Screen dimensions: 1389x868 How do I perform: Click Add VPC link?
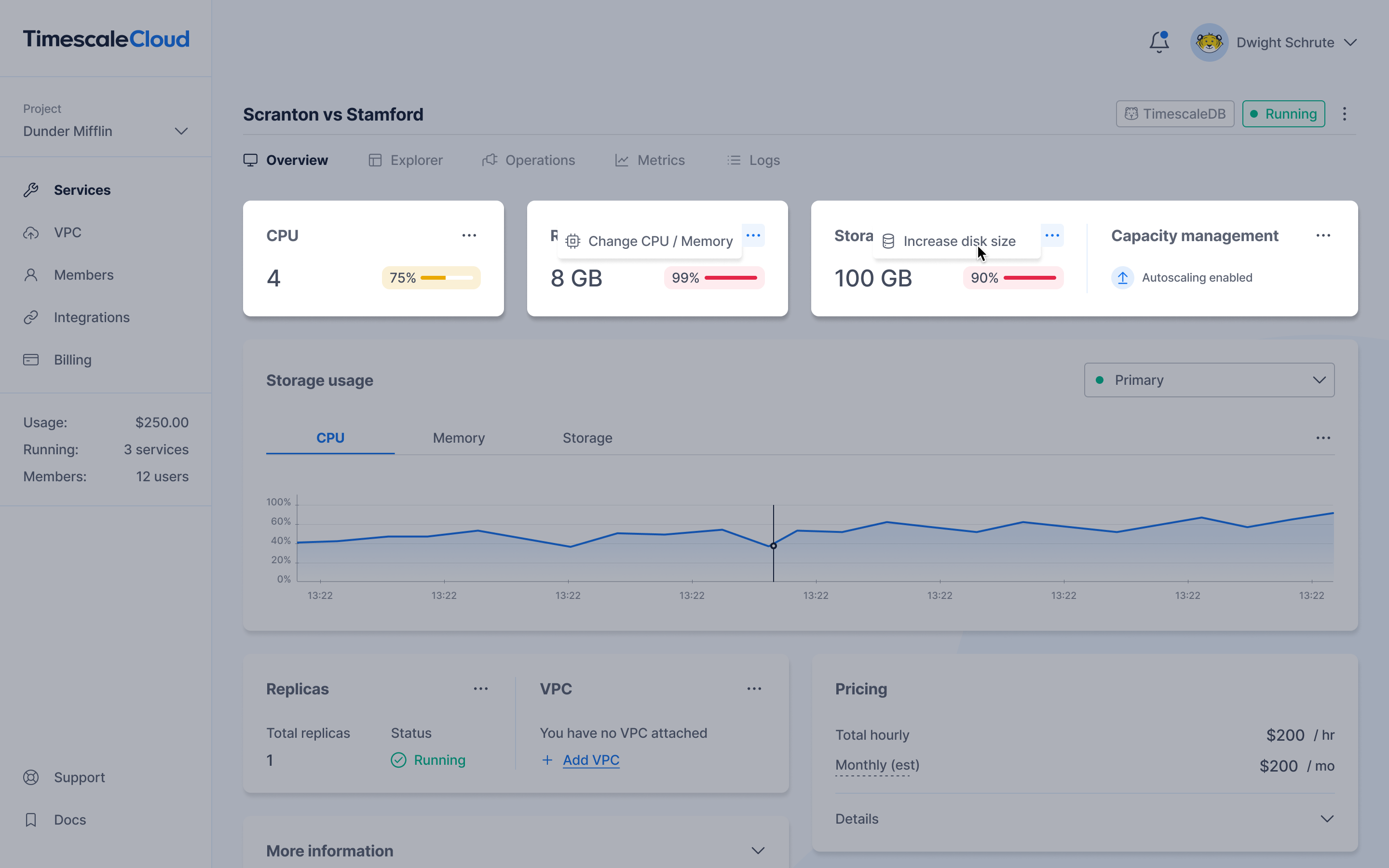coord(591,759)
